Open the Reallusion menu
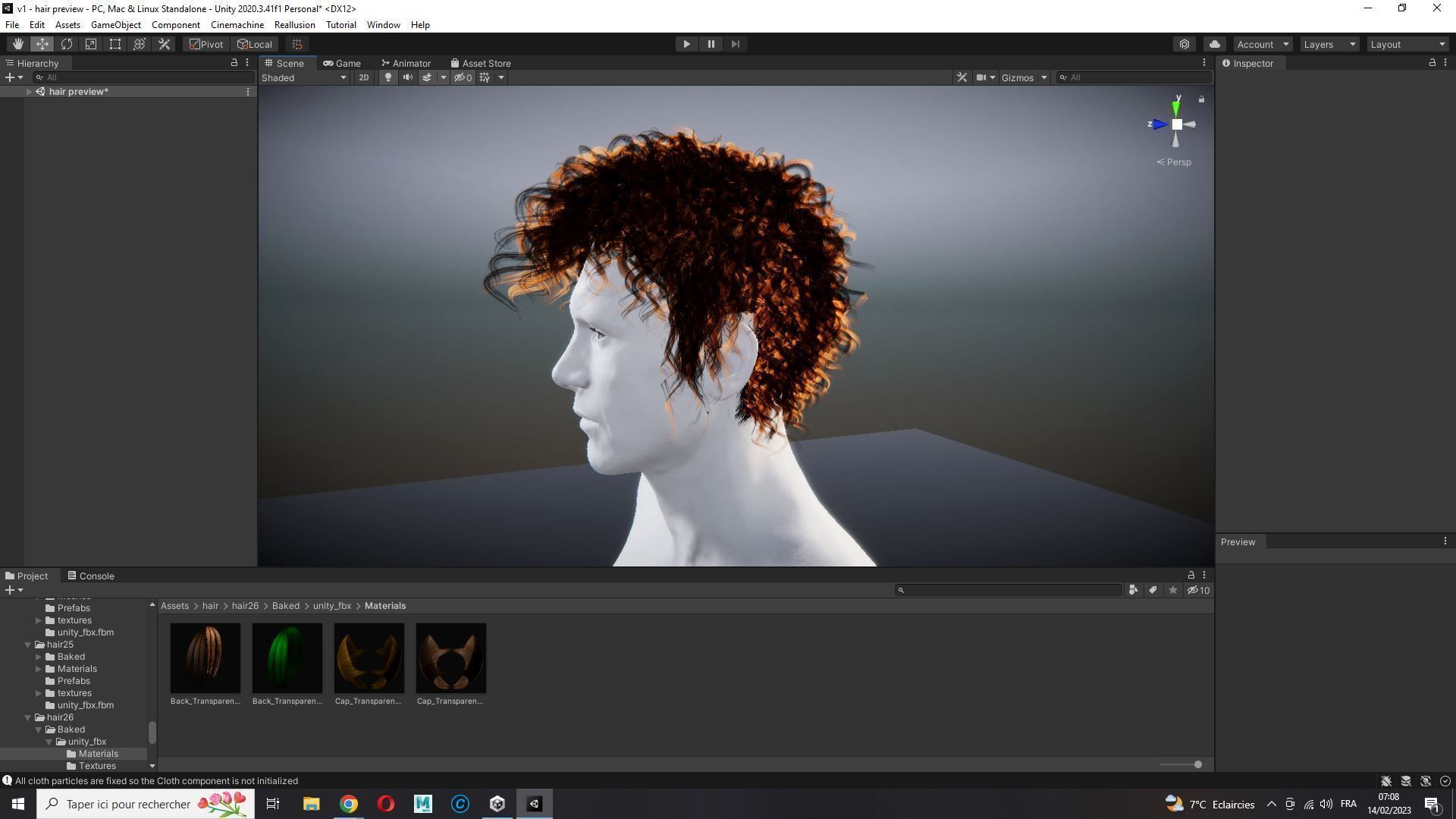 coord(294,25)
